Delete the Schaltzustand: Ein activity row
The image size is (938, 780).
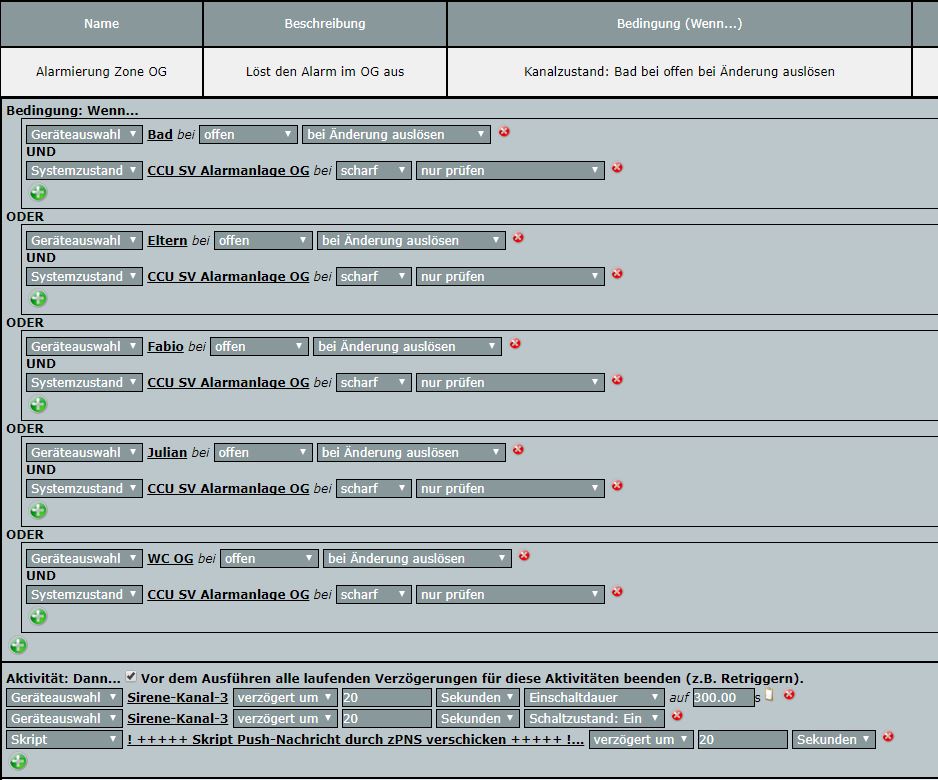pos(677,715)
